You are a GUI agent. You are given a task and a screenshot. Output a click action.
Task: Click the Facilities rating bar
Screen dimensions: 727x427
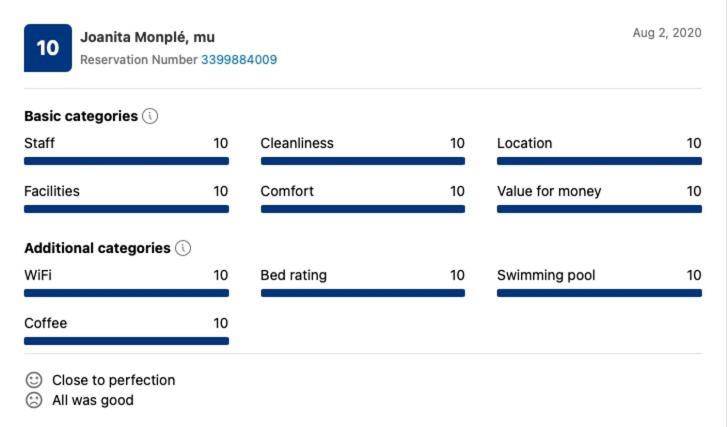point(127,209)
